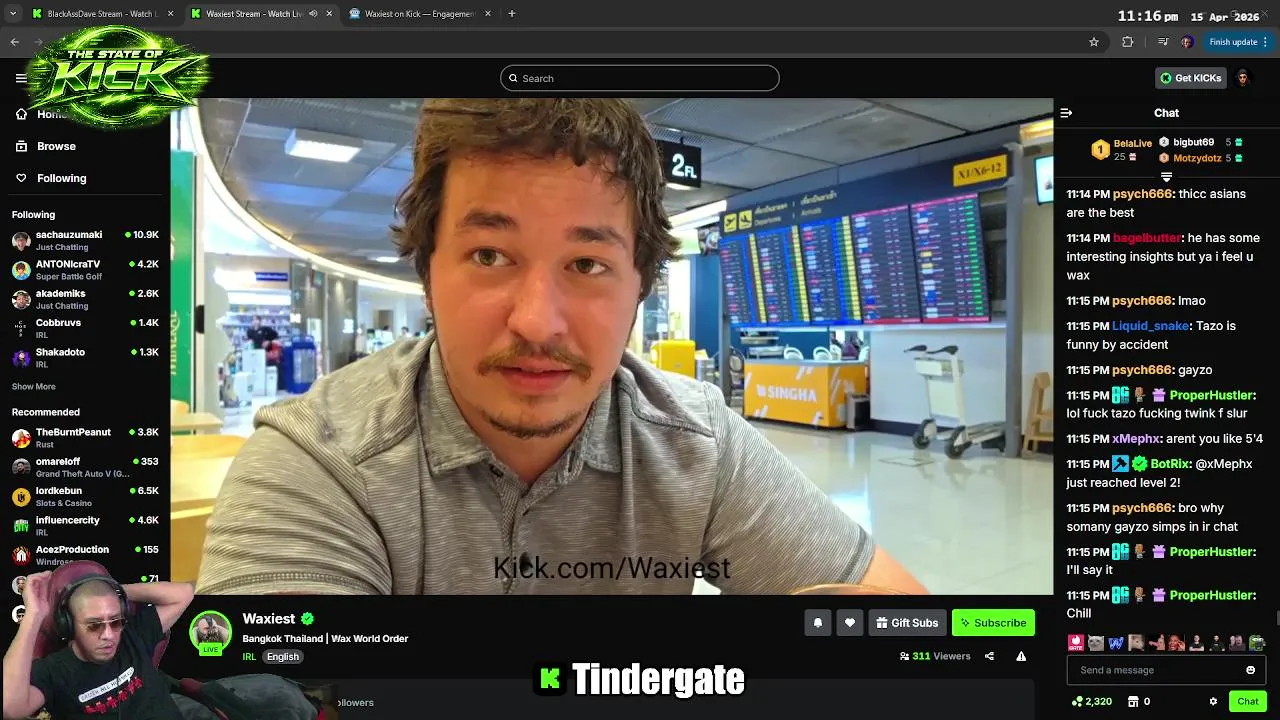The width and height of the screenshot is (1280, 720).
Task: Focus the Kick search field
Action: click(x=639, y=78)
